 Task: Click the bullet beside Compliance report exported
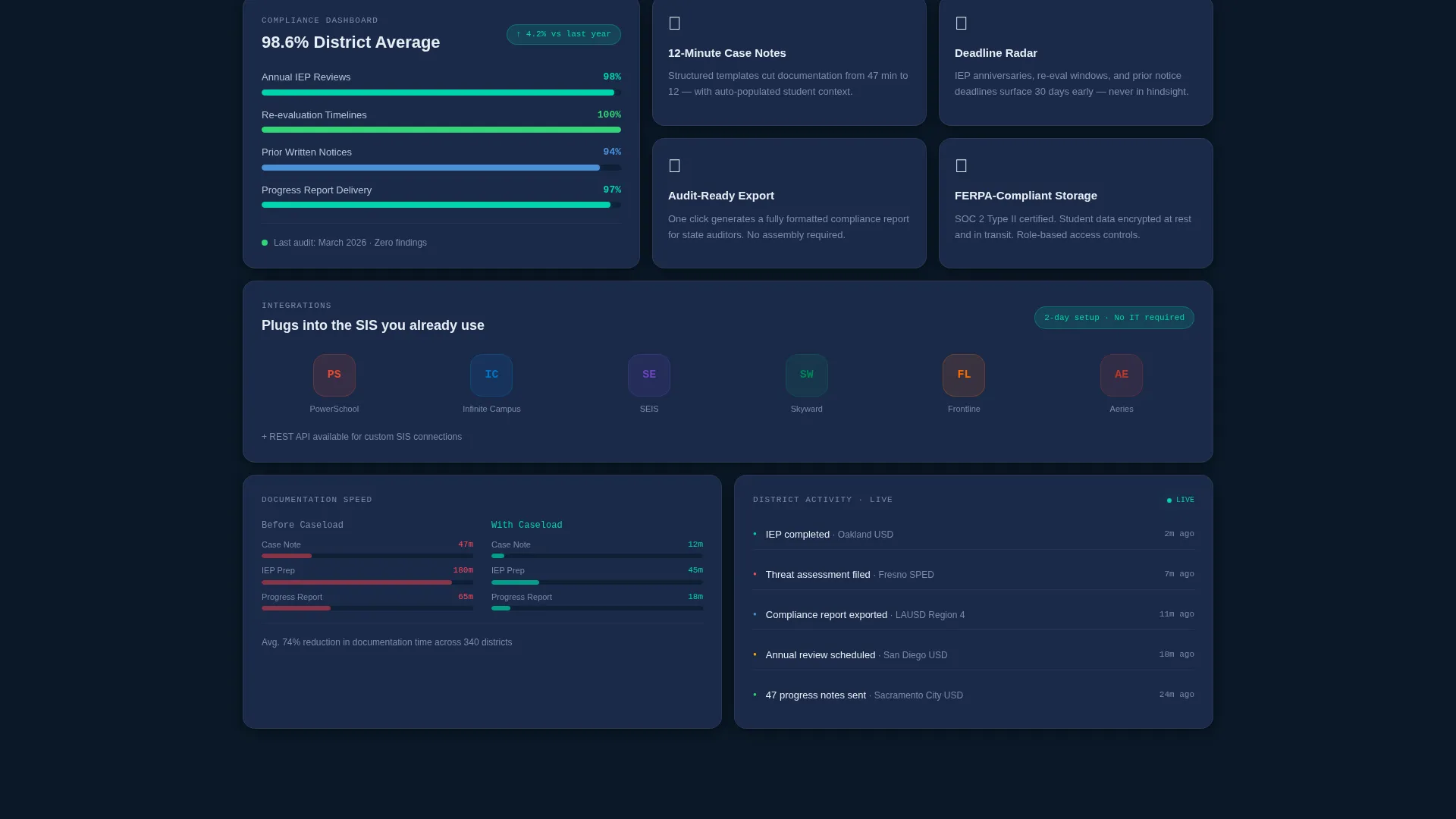[755, 614]
